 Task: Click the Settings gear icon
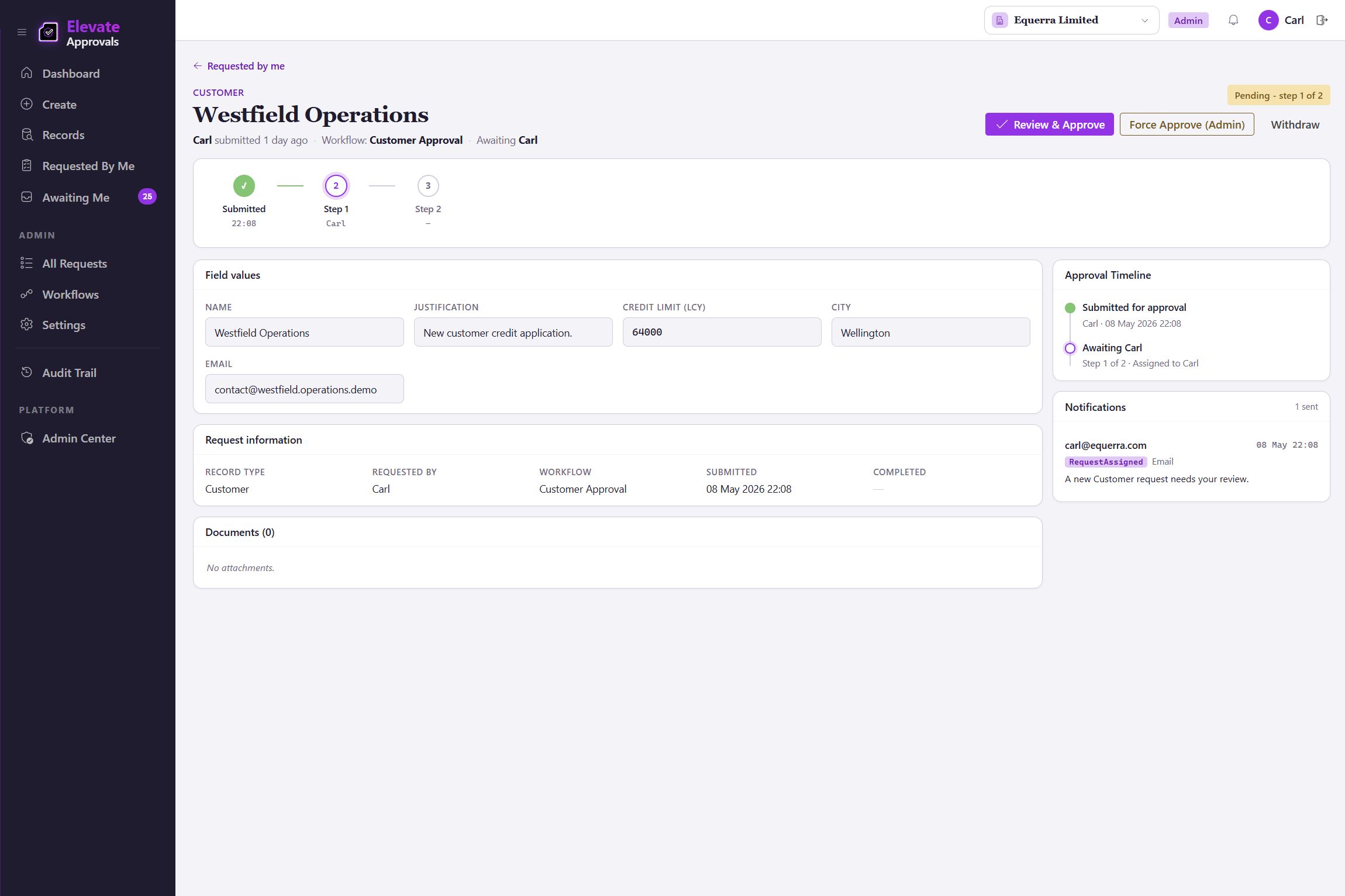pos(27,324)
